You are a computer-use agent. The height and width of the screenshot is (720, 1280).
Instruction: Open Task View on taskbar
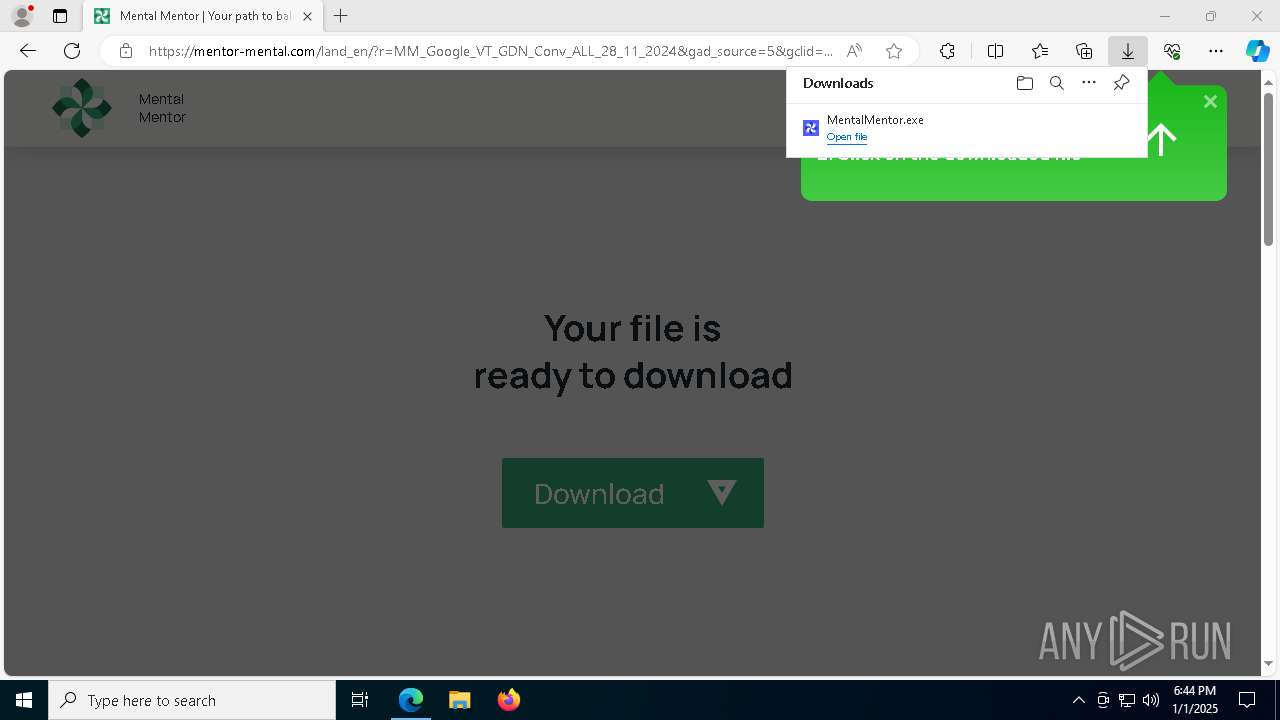[x=360, y=700]
